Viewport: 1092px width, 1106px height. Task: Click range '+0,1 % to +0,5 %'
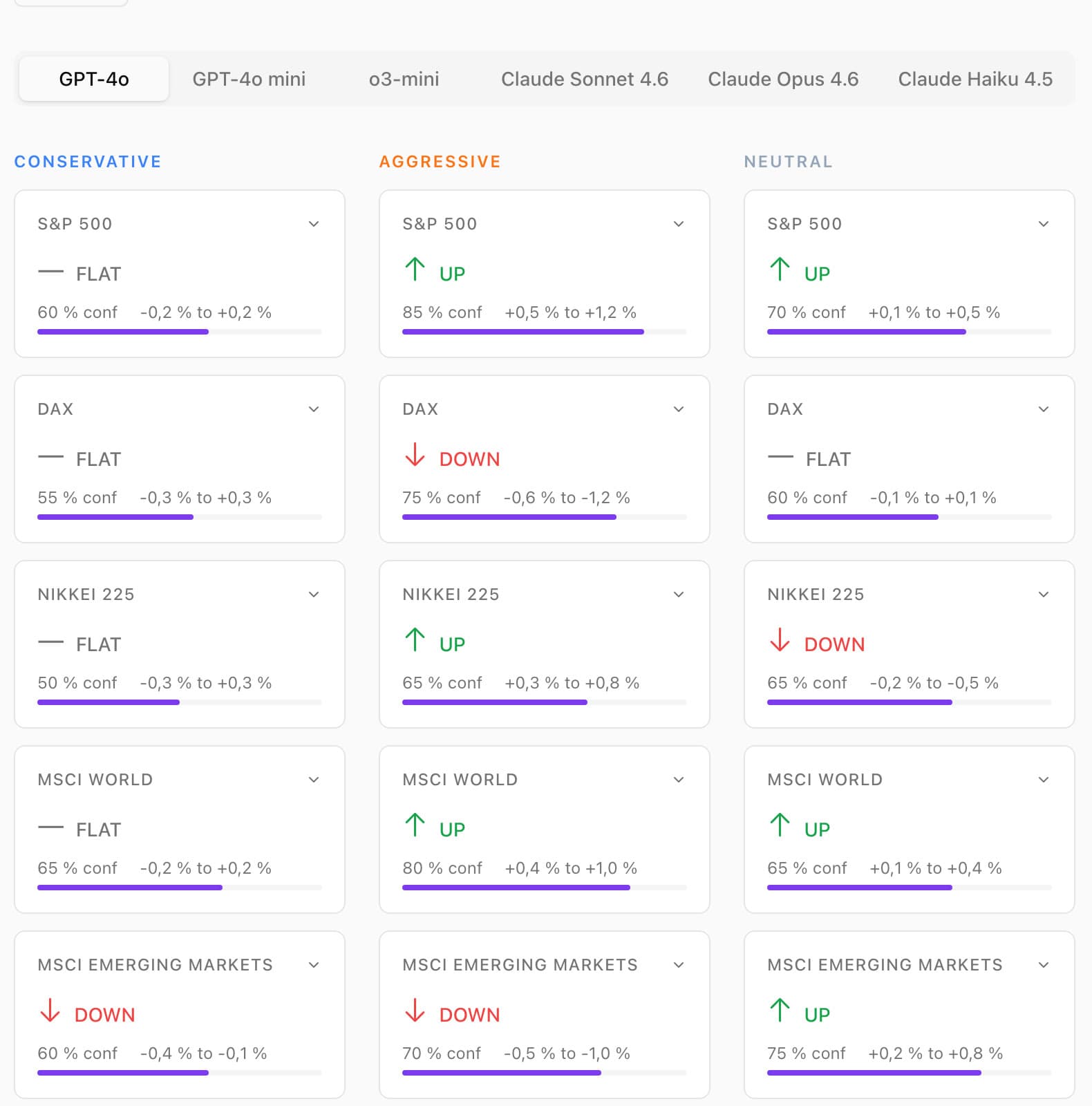[x=934, y=312]
